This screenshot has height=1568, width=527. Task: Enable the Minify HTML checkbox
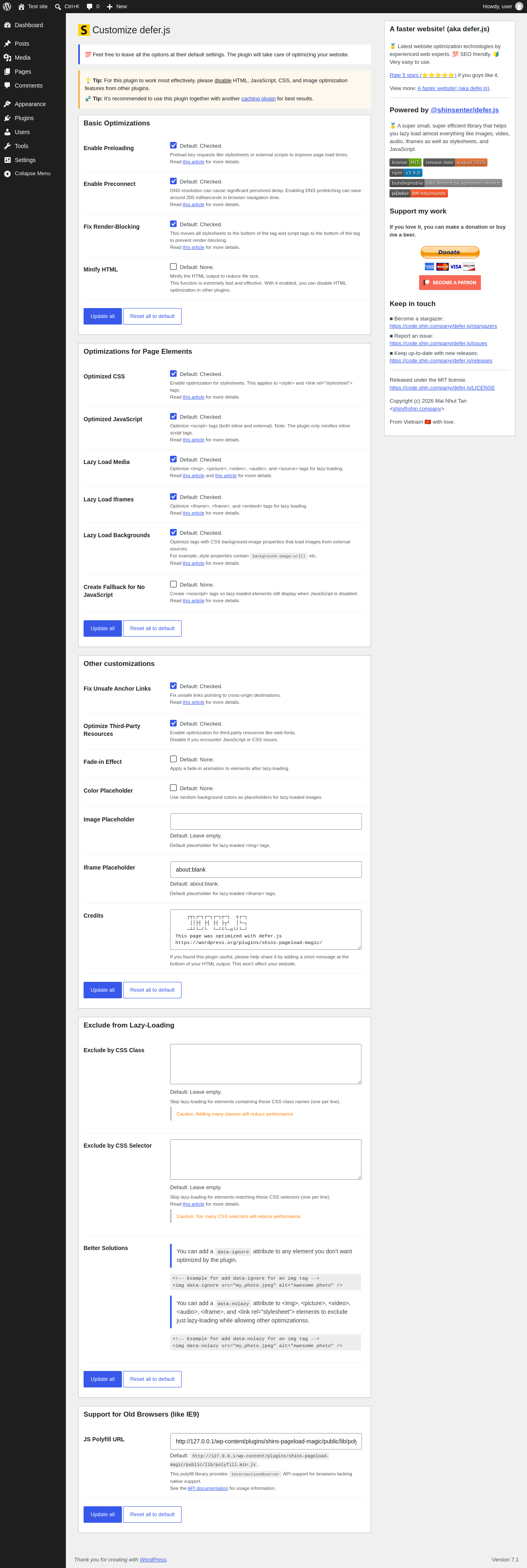click(x=174, y=267)
